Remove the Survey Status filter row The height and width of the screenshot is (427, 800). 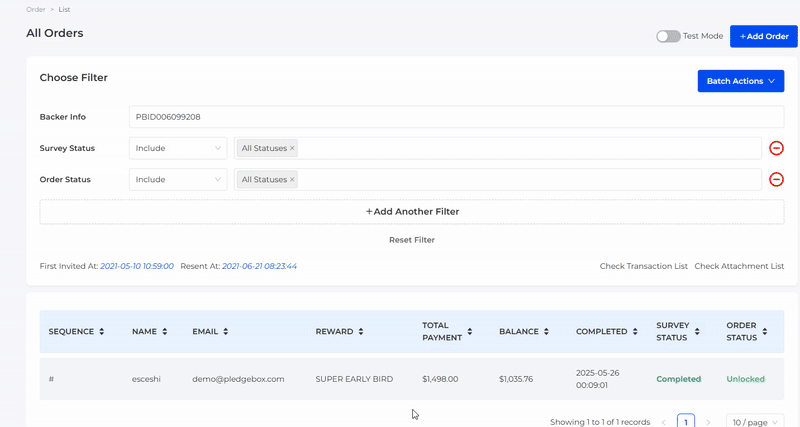click(776, 148)
